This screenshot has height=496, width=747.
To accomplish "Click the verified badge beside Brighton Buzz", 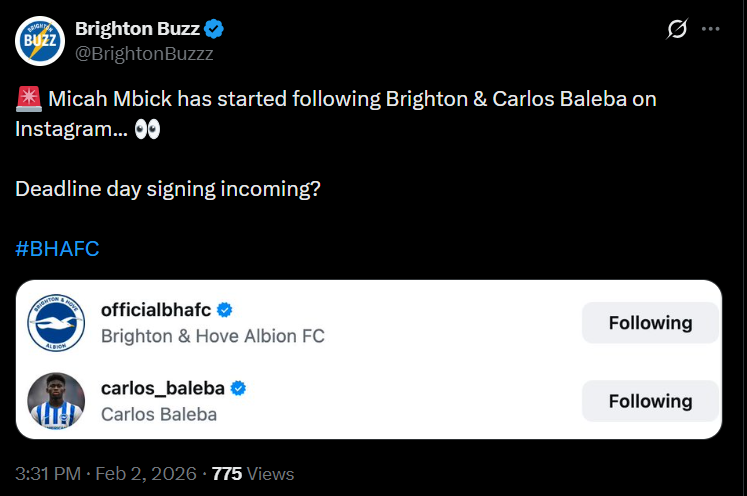I will click(215, 28).
